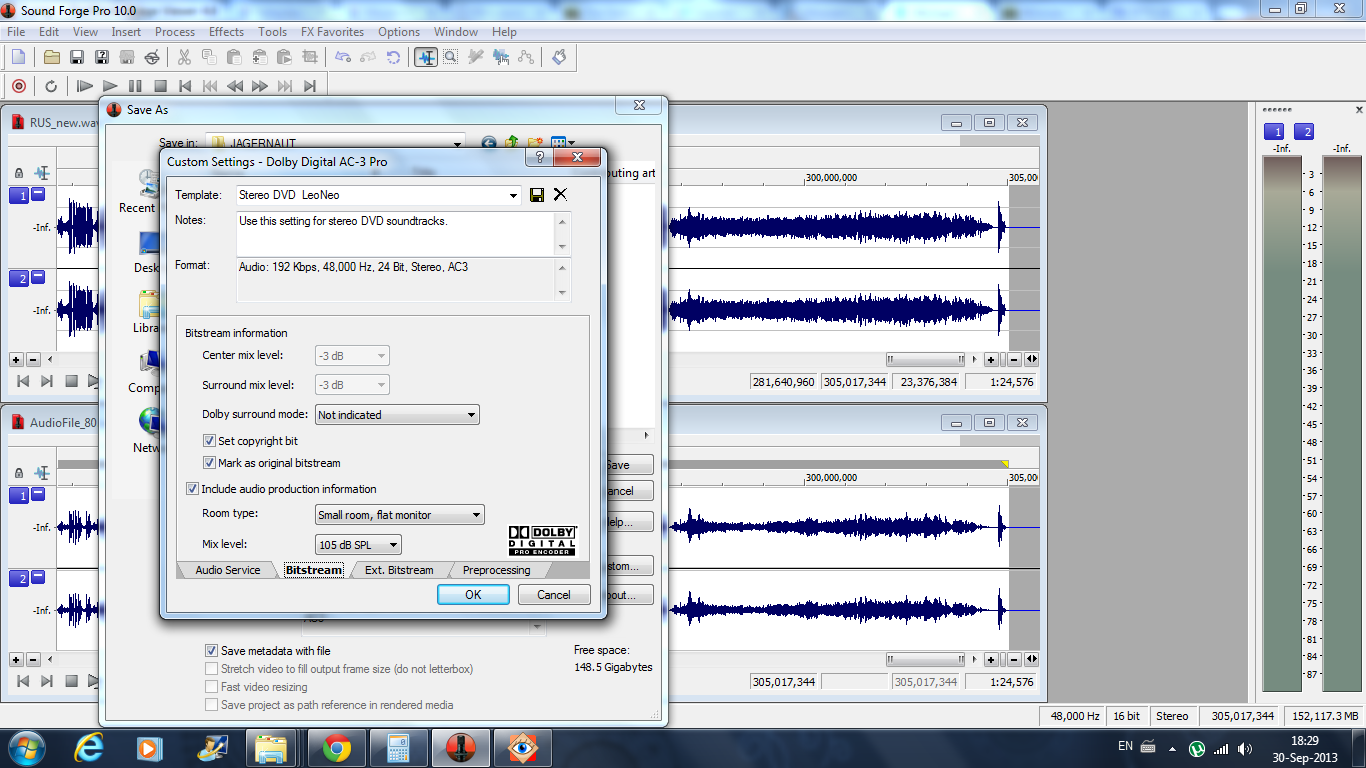This screenshot has height=768, width=1366.
Task: Uncheck Set copyright bit
Action: coord(210,441)
